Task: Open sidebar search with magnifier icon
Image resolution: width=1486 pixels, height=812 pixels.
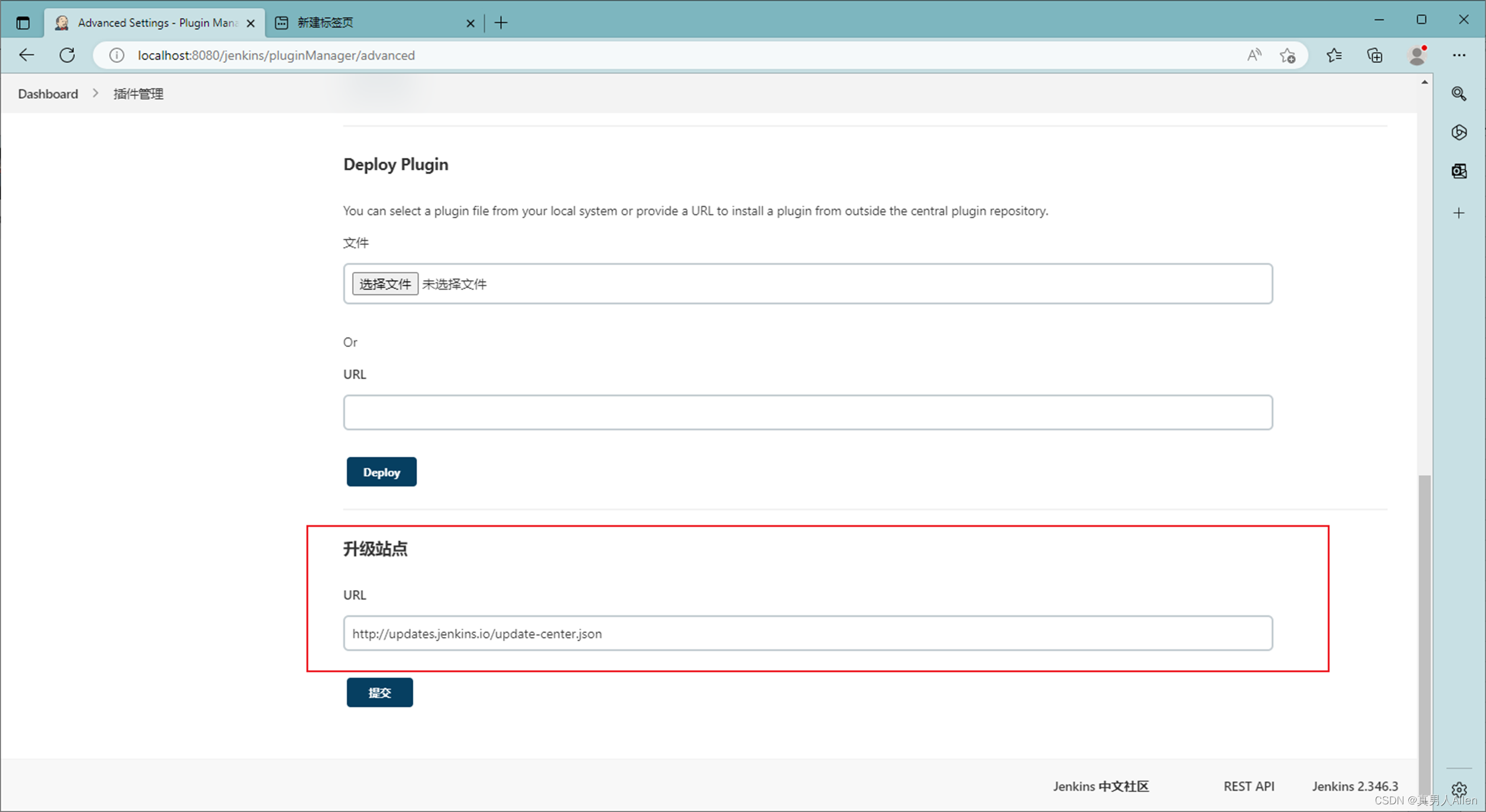Action: tap(1459, 94)
